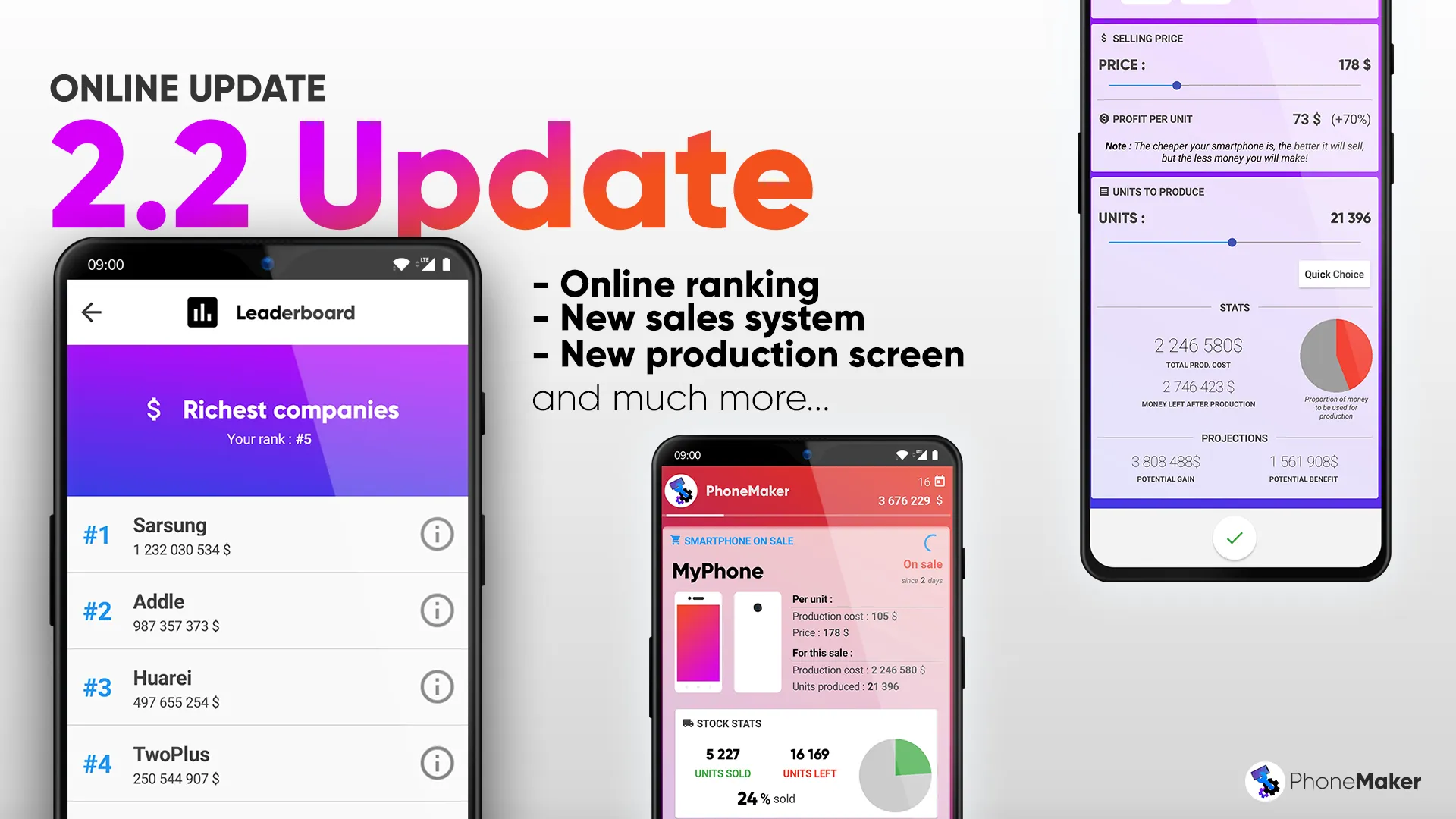Image resolution: width=1456 pixels, height=819 pixels.
Task: Click the dollar sign Richest companies icon
Action: pos(155,409)
